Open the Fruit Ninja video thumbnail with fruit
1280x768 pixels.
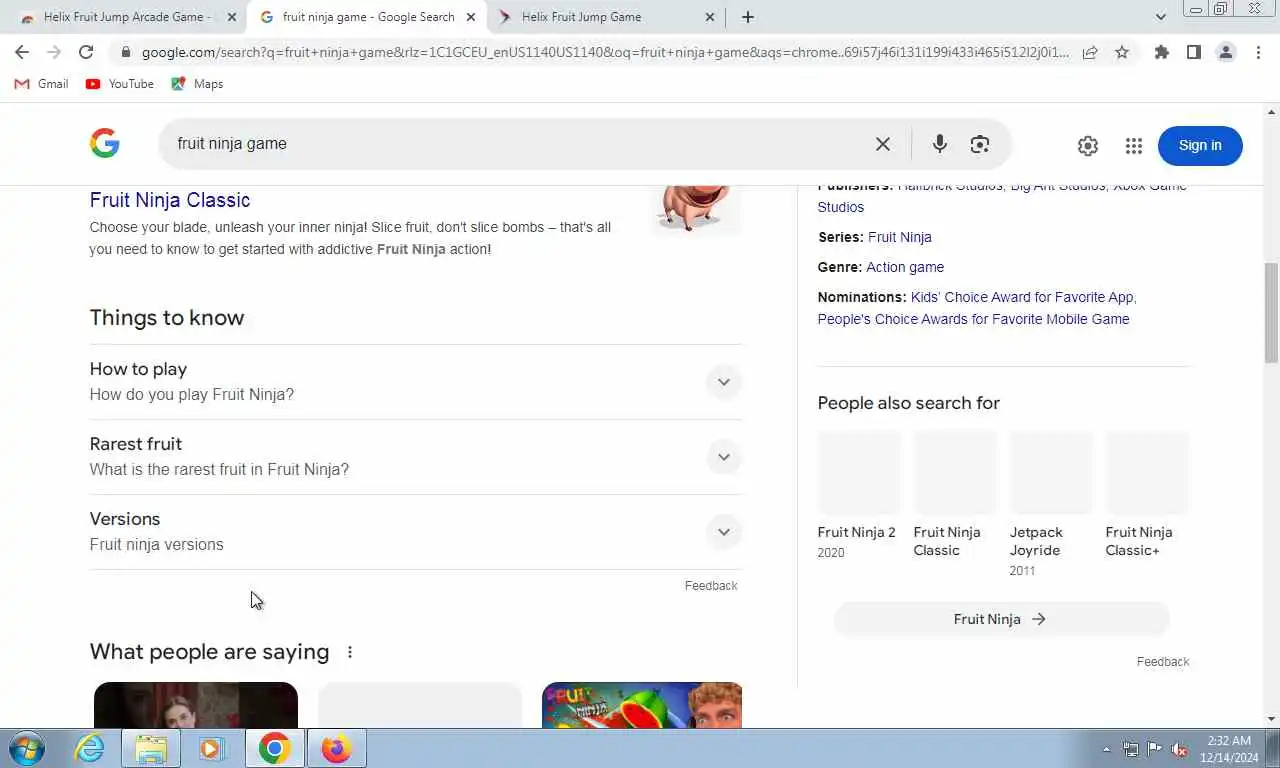(x=642, y=705)
